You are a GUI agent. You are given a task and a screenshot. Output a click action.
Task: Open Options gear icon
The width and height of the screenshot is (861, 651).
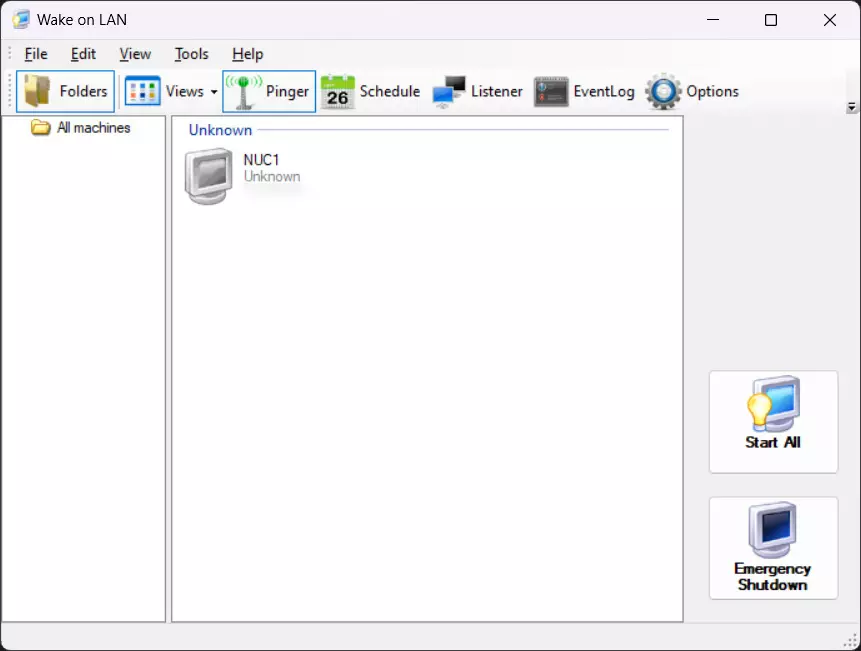pos(663,91)
